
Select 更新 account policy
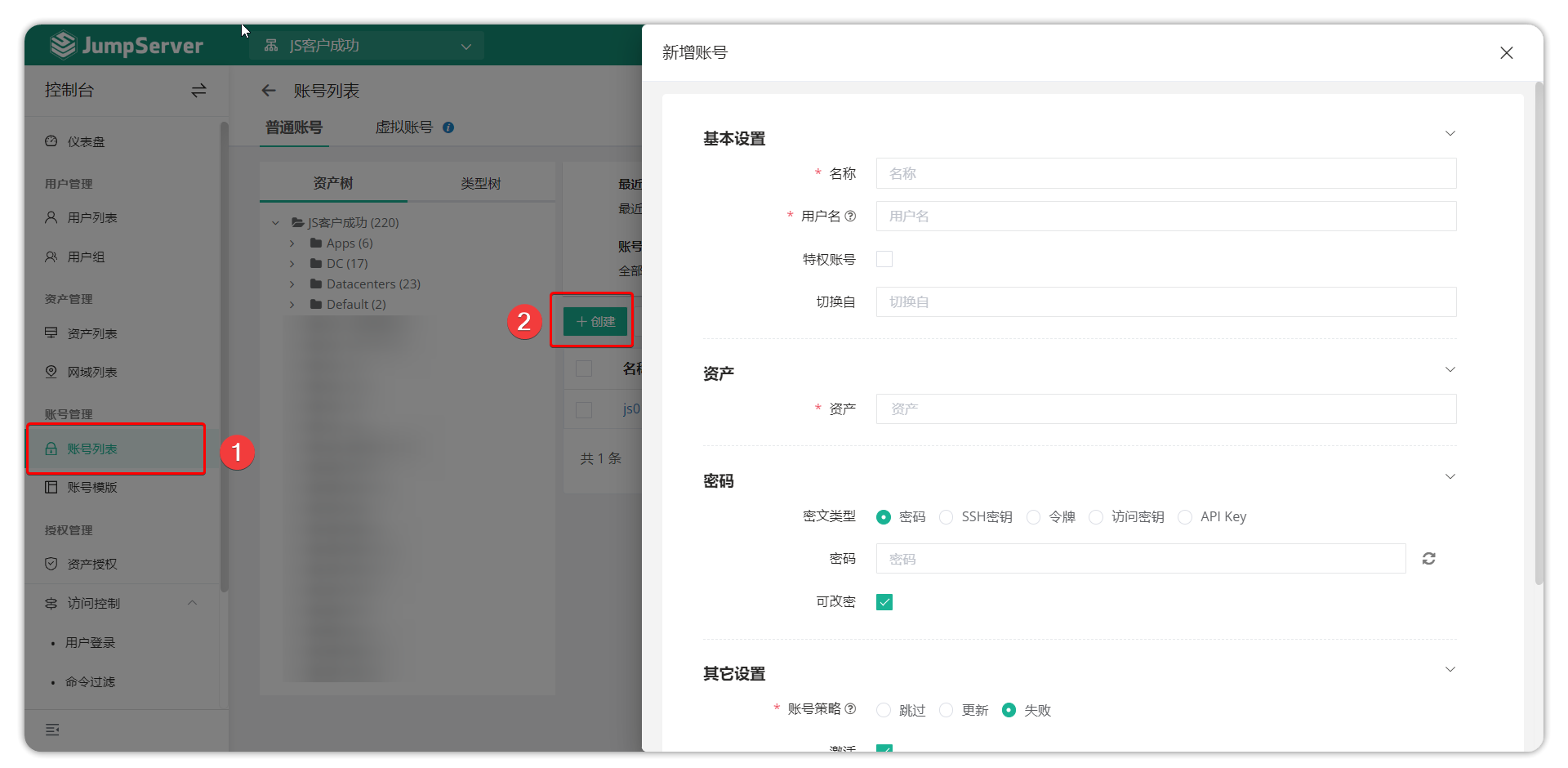point(947,710)
